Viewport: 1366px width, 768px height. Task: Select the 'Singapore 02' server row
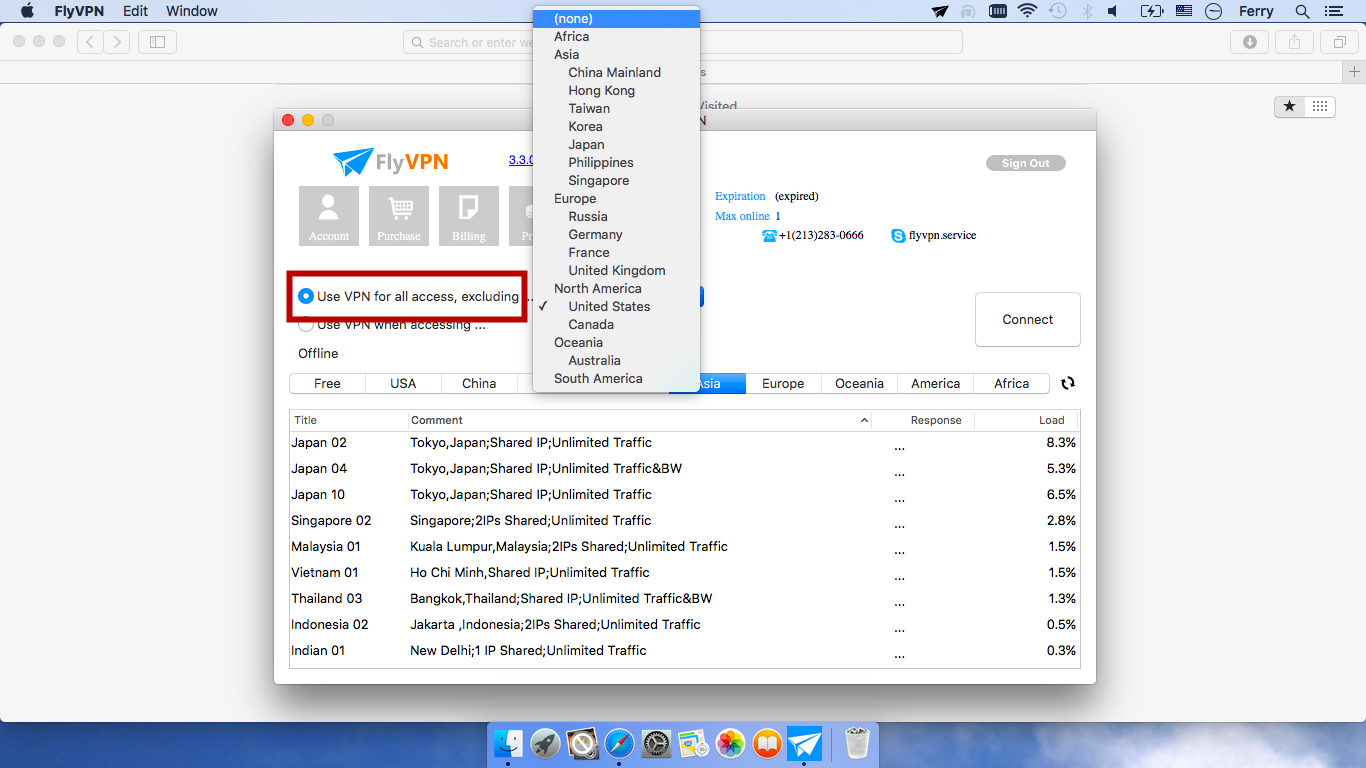[x=684, y=520]
